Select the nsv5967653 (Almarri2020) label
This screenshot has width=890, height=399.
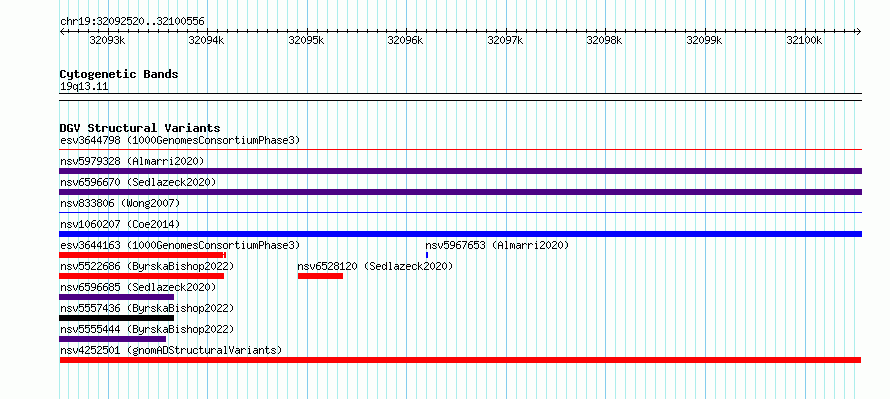tap(497, 245)
